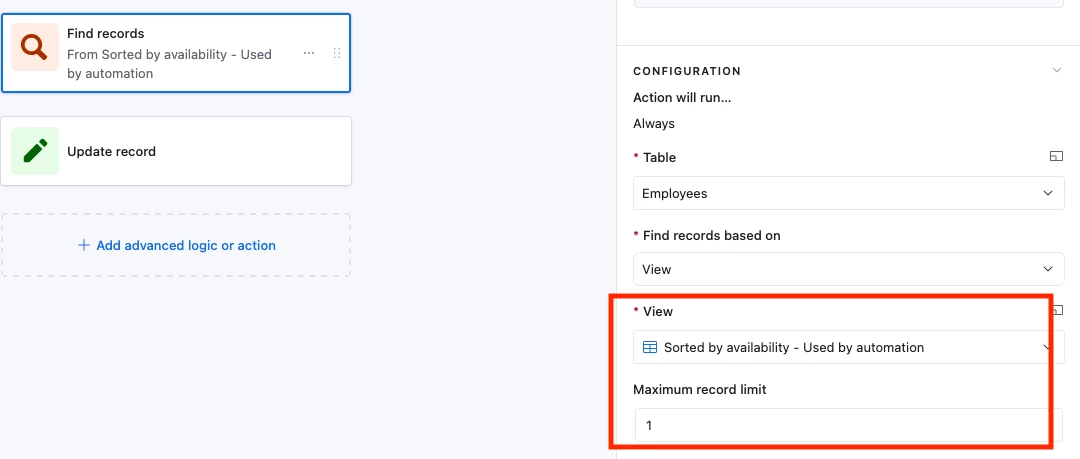Click the Update record pencil icon
Viewport: 1080px width, 459px height.
(x=35, y=151)
